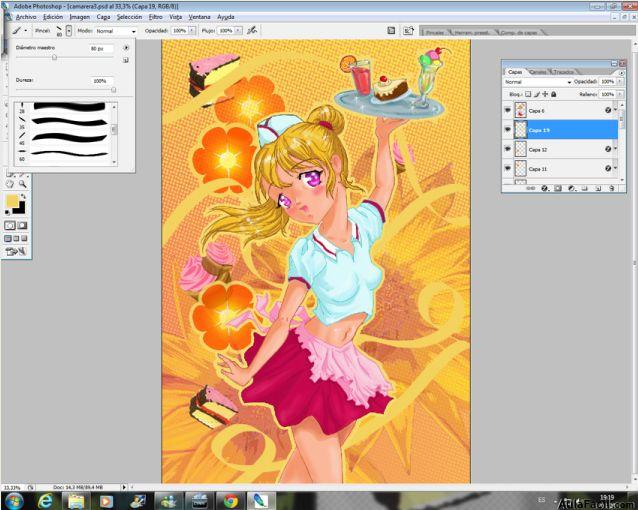Open layer effects icon on Capa 6
This screenshot has height=510, width=638.
(x=608, y=110)
